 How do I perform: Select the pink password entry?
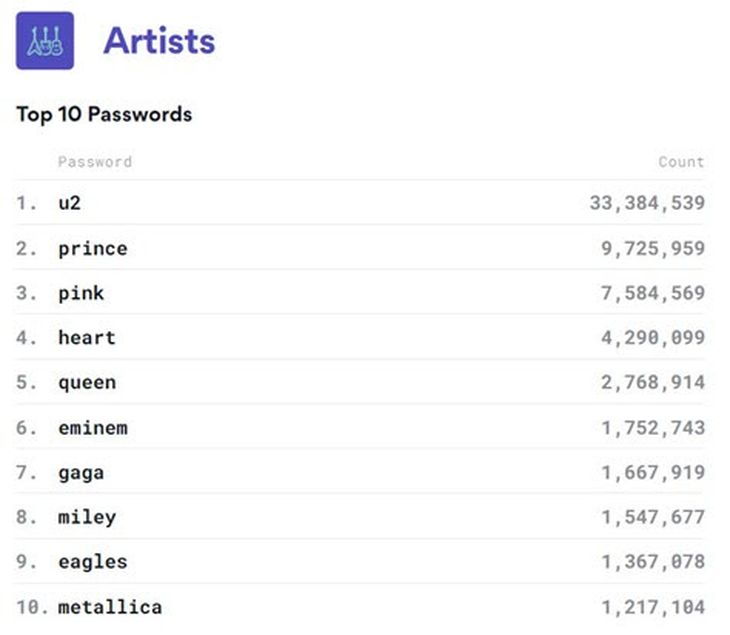coord(81,293)
